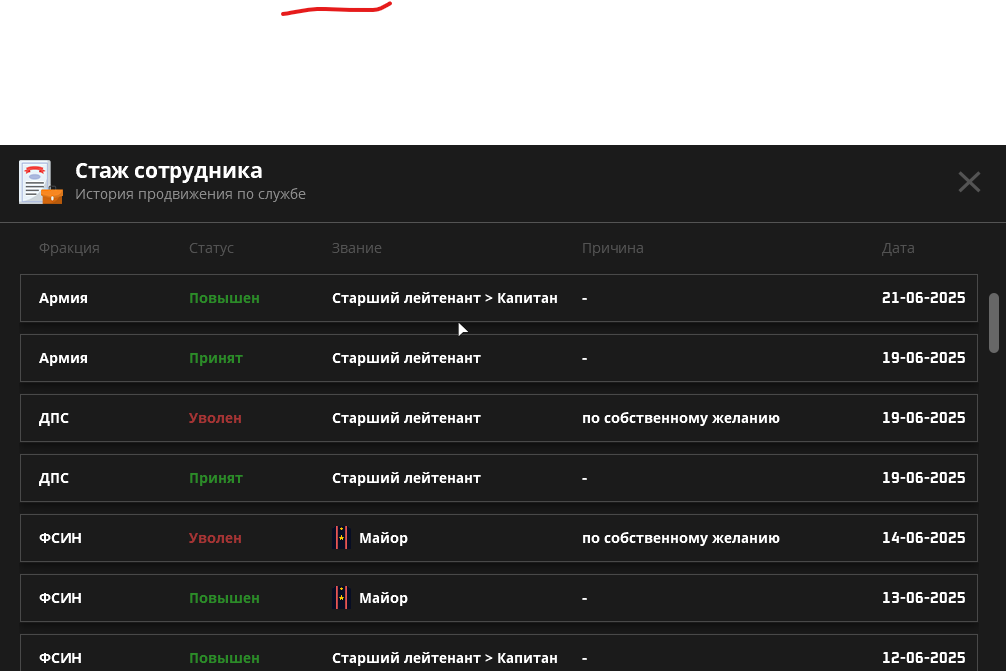Click Принят status in the Армия row
1006x671 pixels.
[216, 358]
